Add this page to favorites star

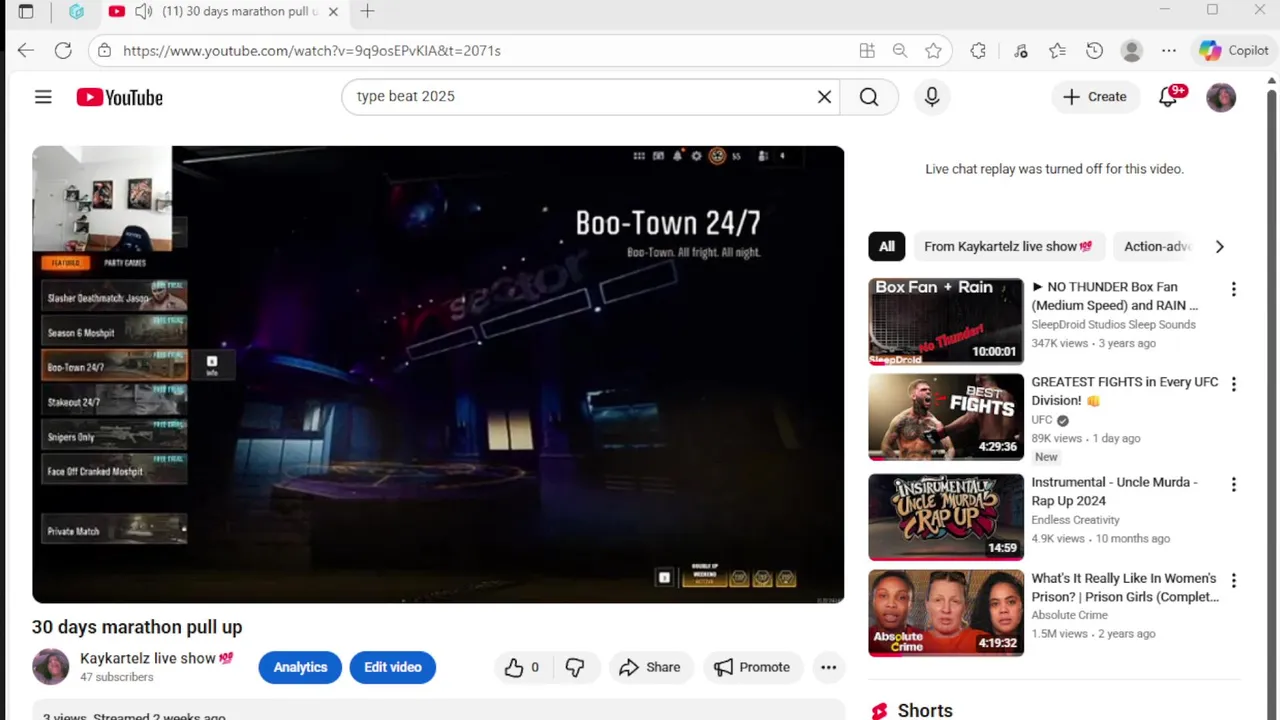coord(933,50)
